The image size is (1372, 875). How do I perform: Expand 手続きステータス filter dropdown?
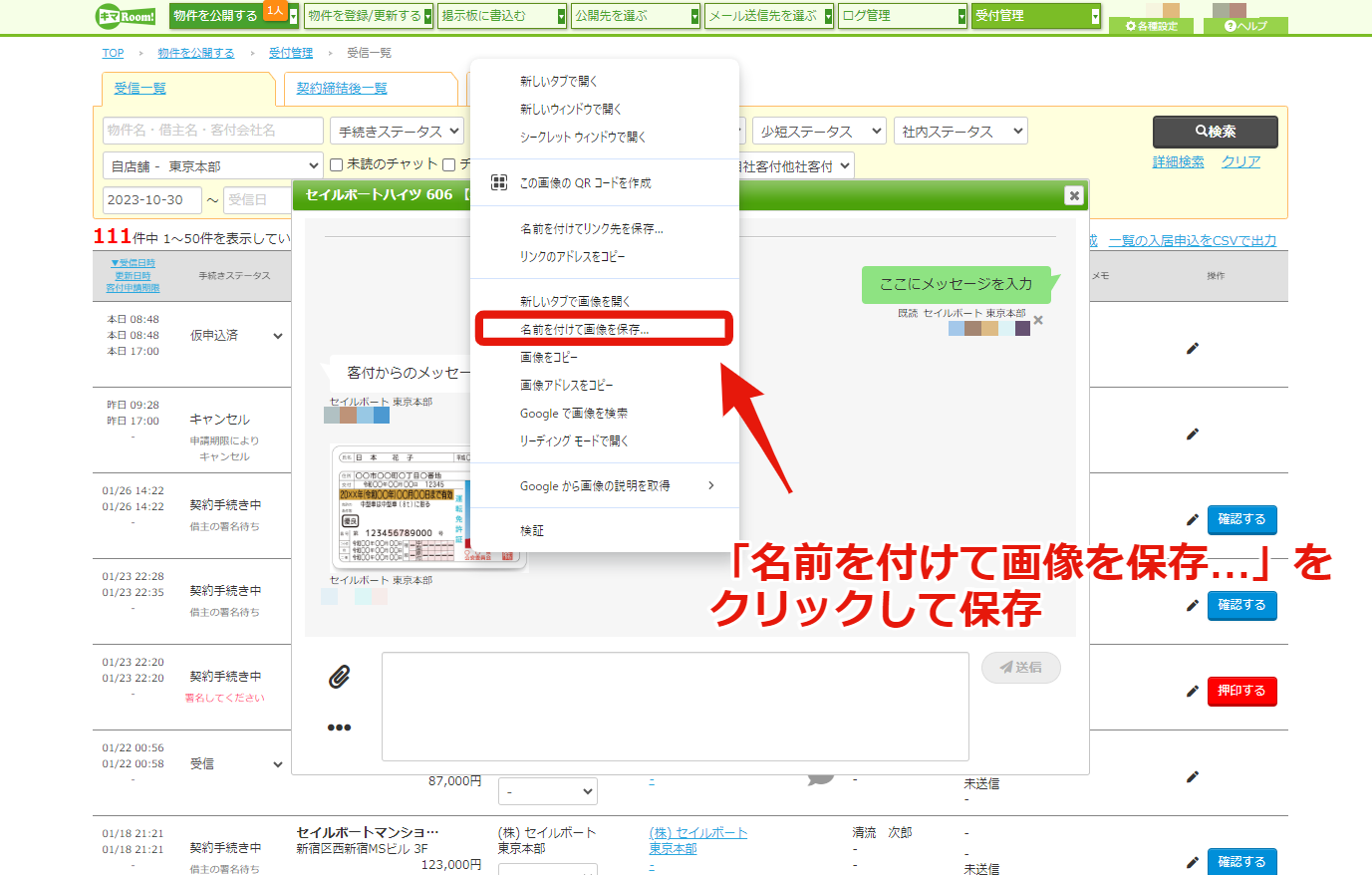[398, 131]
